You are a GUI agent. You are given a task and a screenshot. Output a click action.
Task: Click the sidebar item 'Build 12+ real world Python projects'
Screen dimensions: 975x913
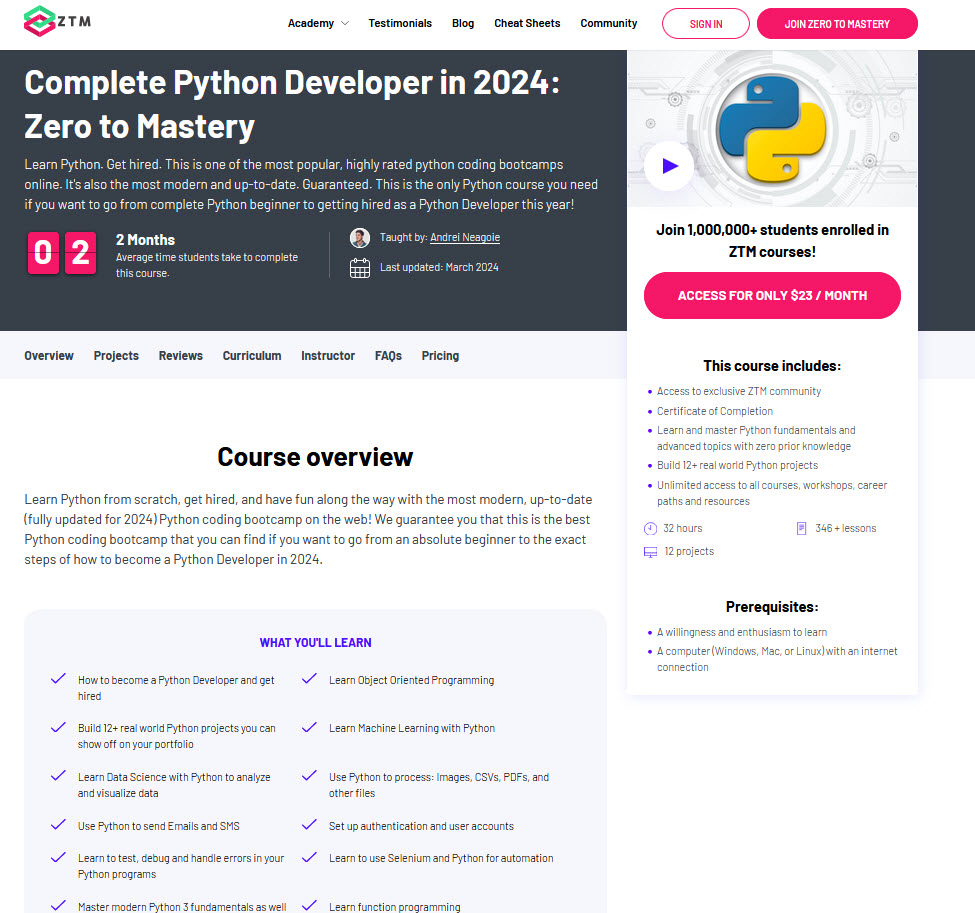pos(737,465)
